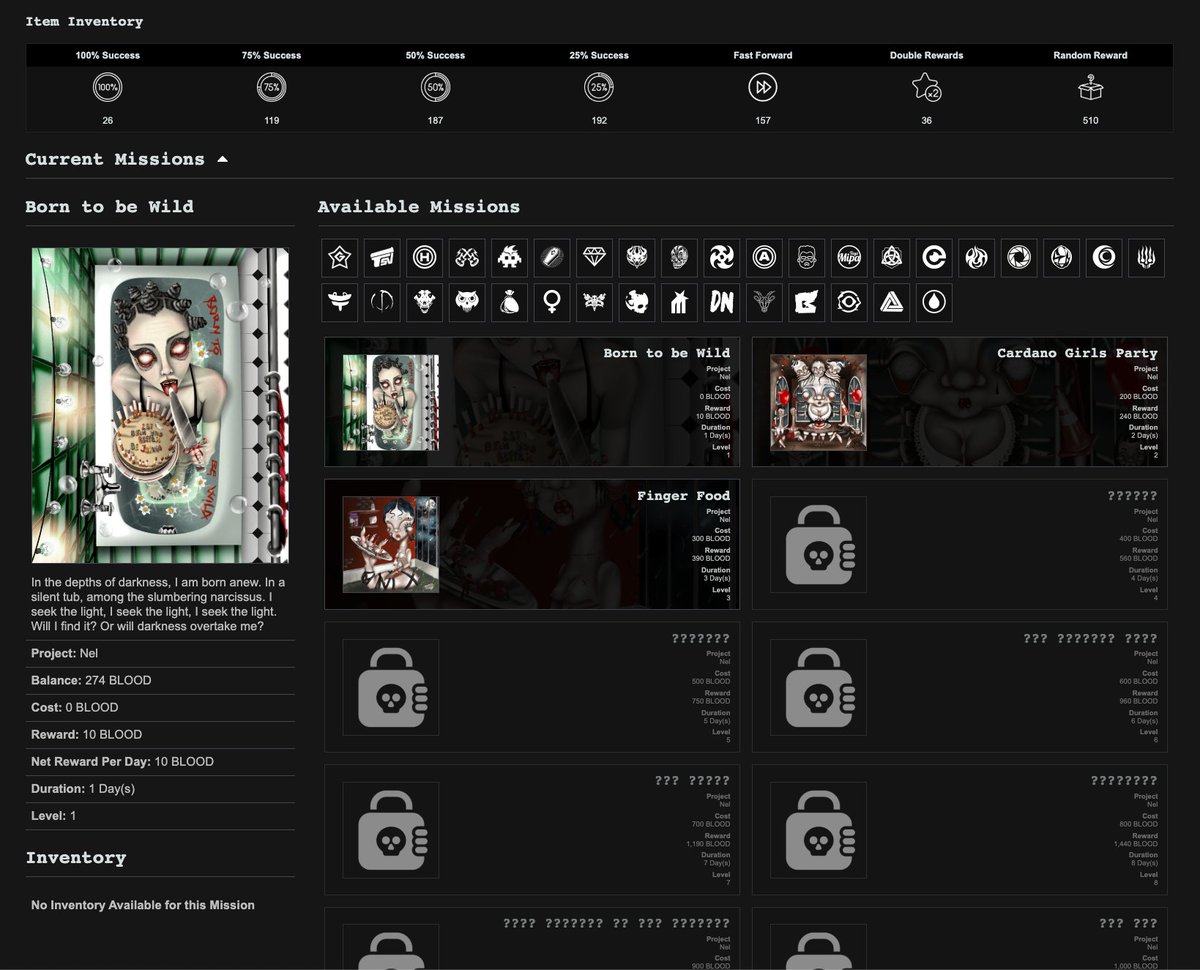
Task: Click the Cardano Girls Party thumbnail image
Action: 819,402
